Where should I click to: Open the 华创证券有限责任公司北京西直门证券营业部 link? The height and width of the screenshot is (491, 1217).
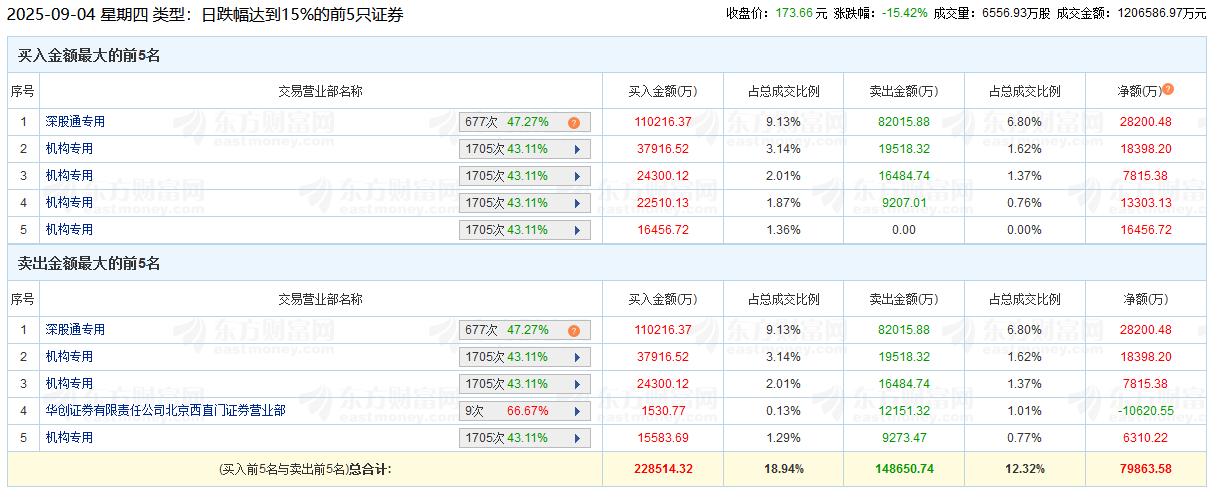click(165, 410)
